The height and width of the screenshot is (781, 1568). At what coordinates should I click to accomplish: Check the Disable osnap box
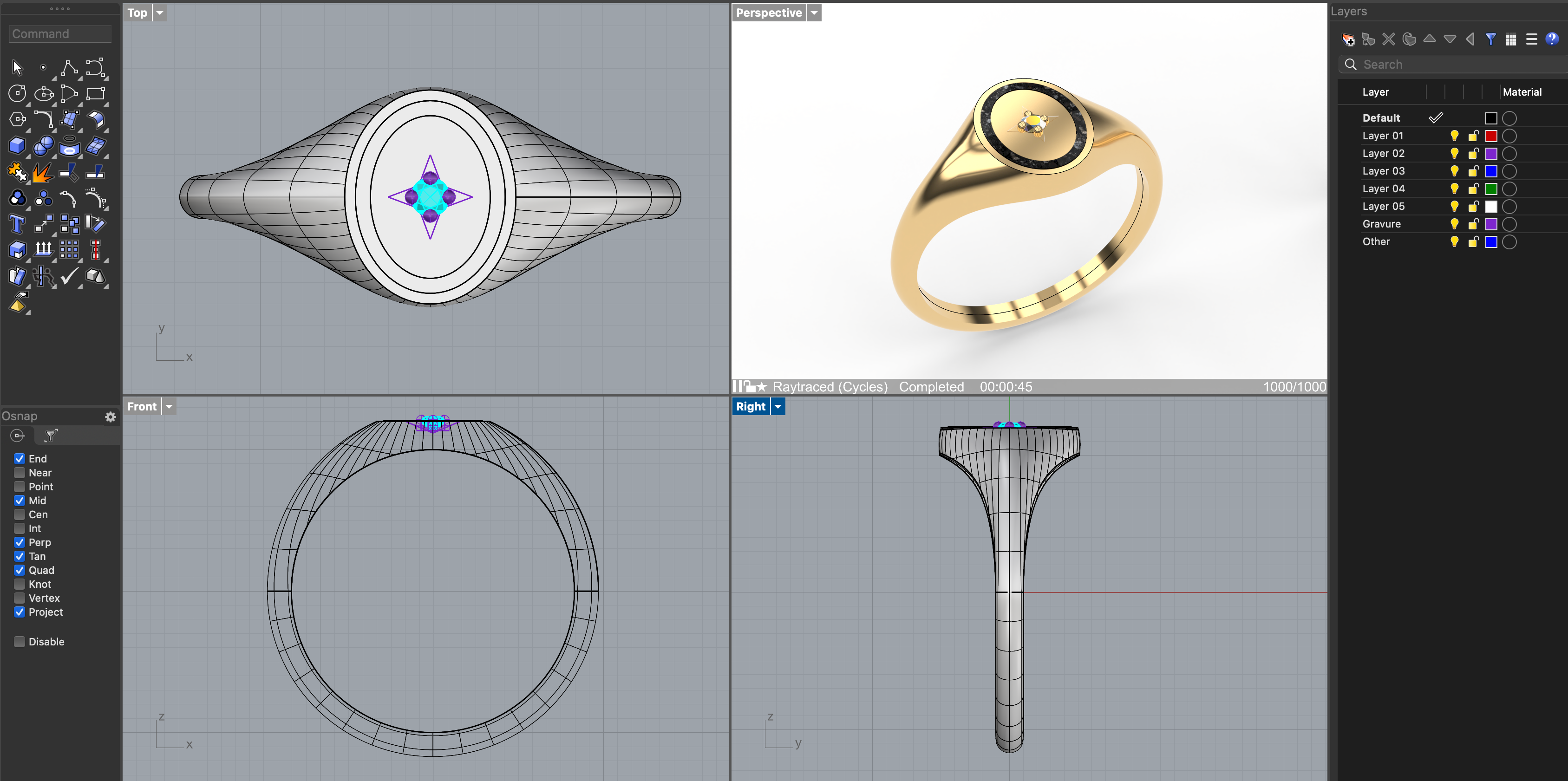(20, 642)
